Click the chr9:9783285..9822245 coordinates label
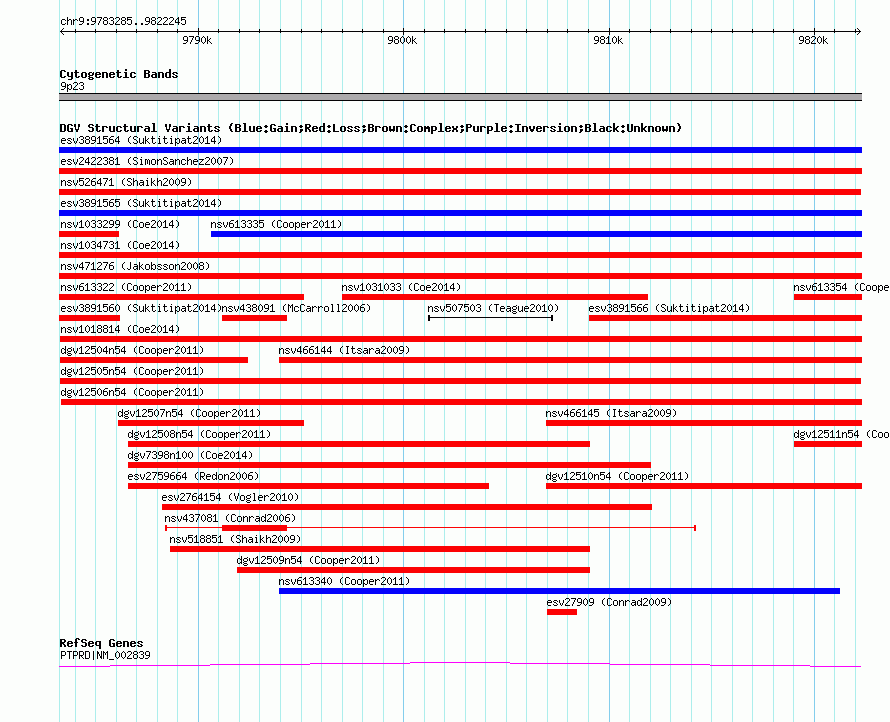Viewport: 890px width, 722px height. pos(123,21)
